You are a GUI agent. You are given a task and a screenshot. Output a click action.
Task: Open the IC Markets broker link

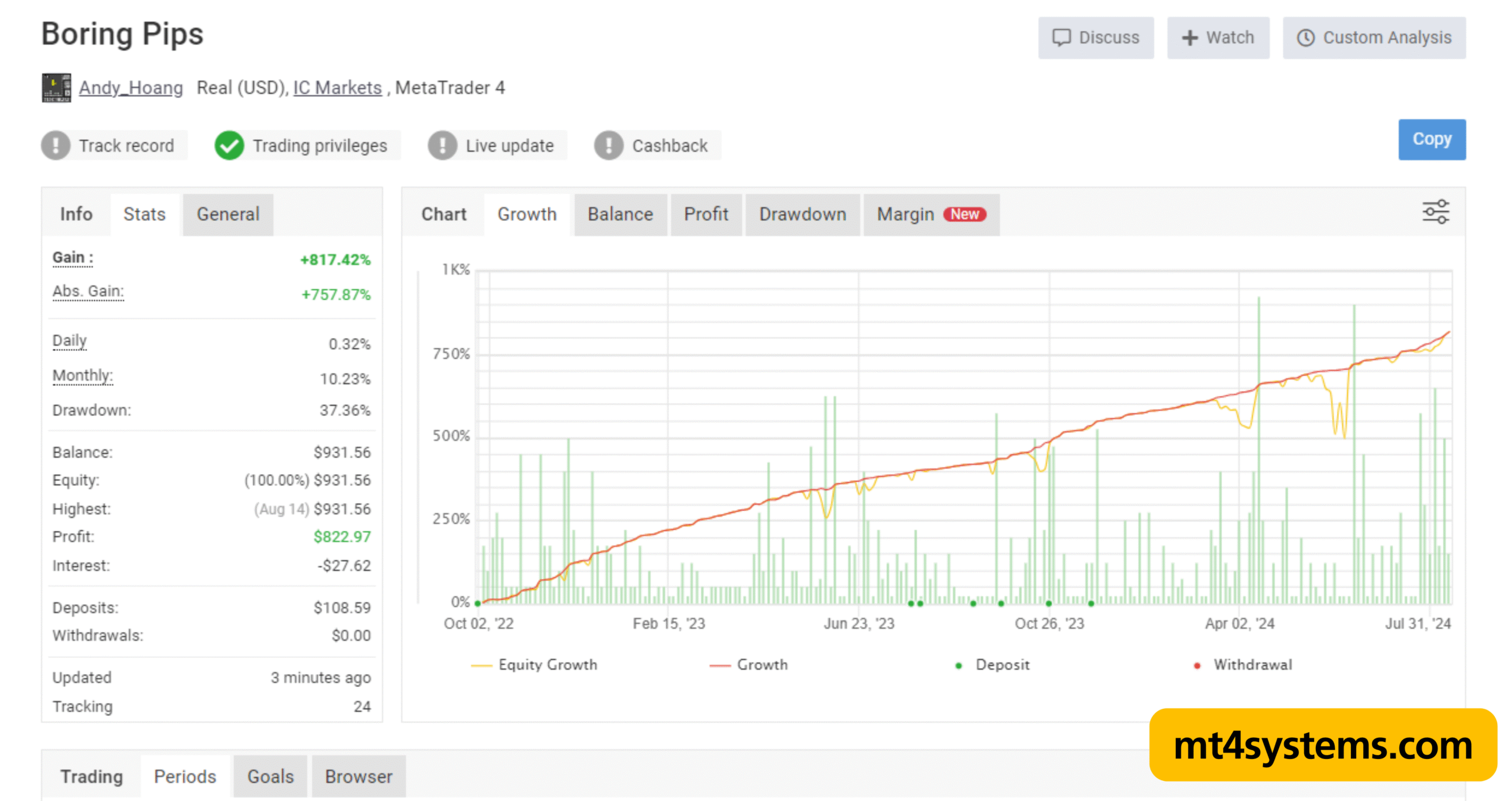tap(337, 87)
